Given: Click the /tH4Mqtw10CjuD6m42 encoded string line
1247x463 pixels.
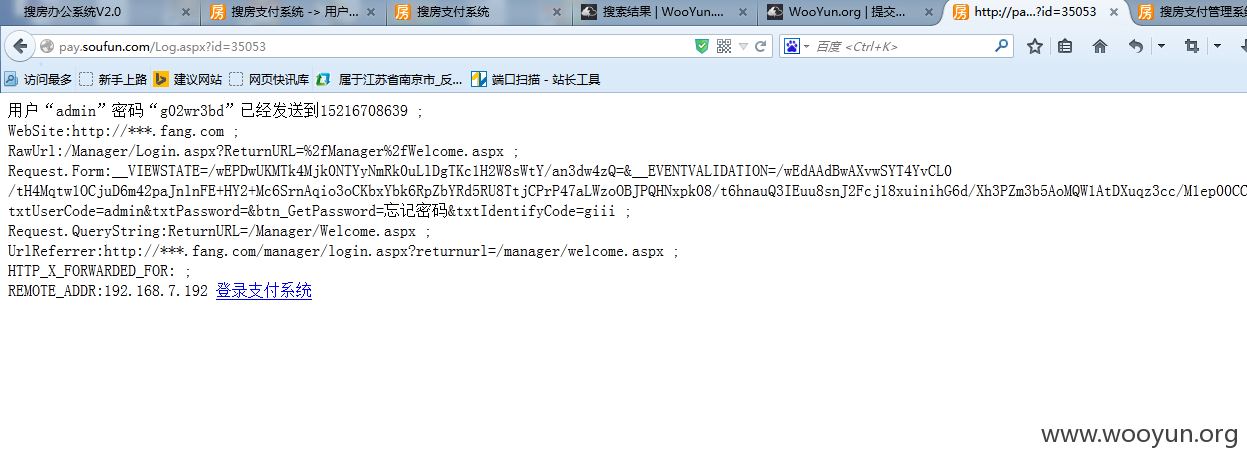Looking at the screenshot, I should click(x=627, y=191).
